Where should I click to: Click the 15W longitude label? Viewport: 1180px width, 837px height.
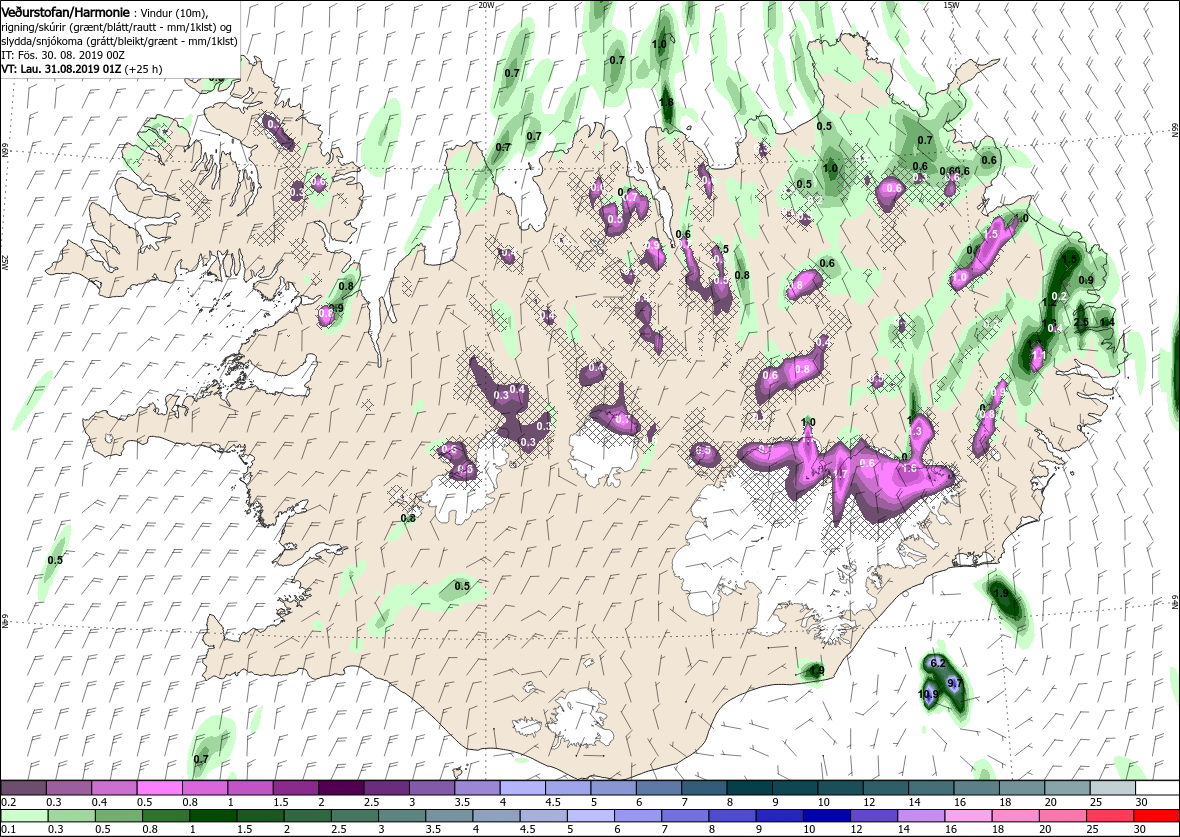(951, 5)
